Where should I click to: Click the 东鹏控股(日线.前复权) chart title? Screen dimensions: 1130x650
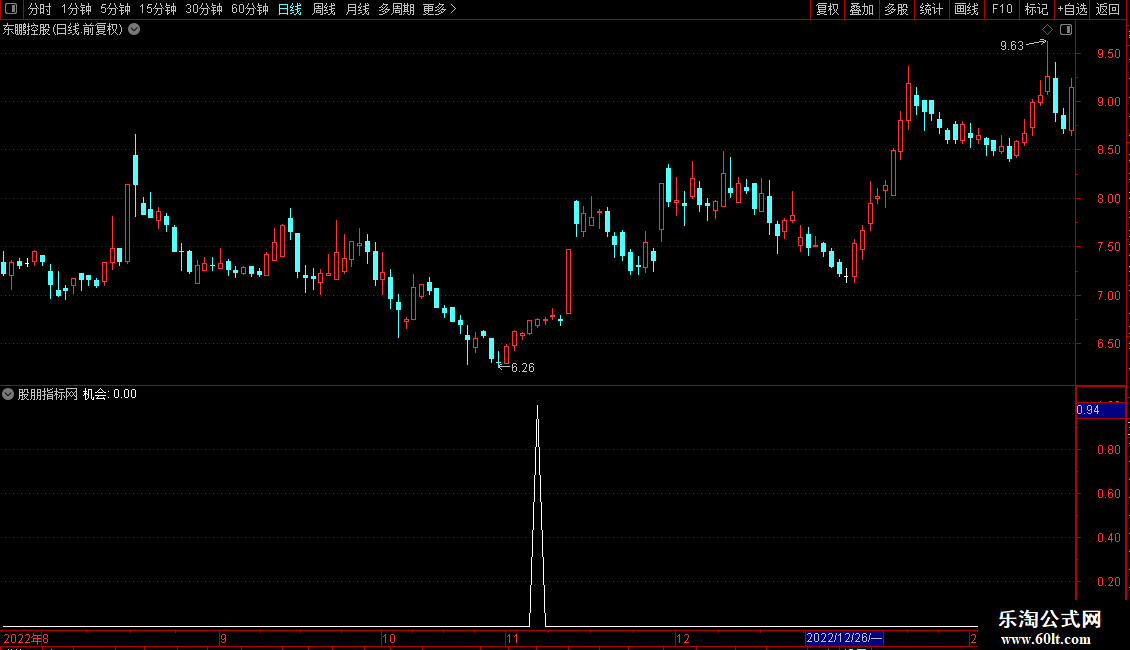pyautogui.click(x=63, y=30)
